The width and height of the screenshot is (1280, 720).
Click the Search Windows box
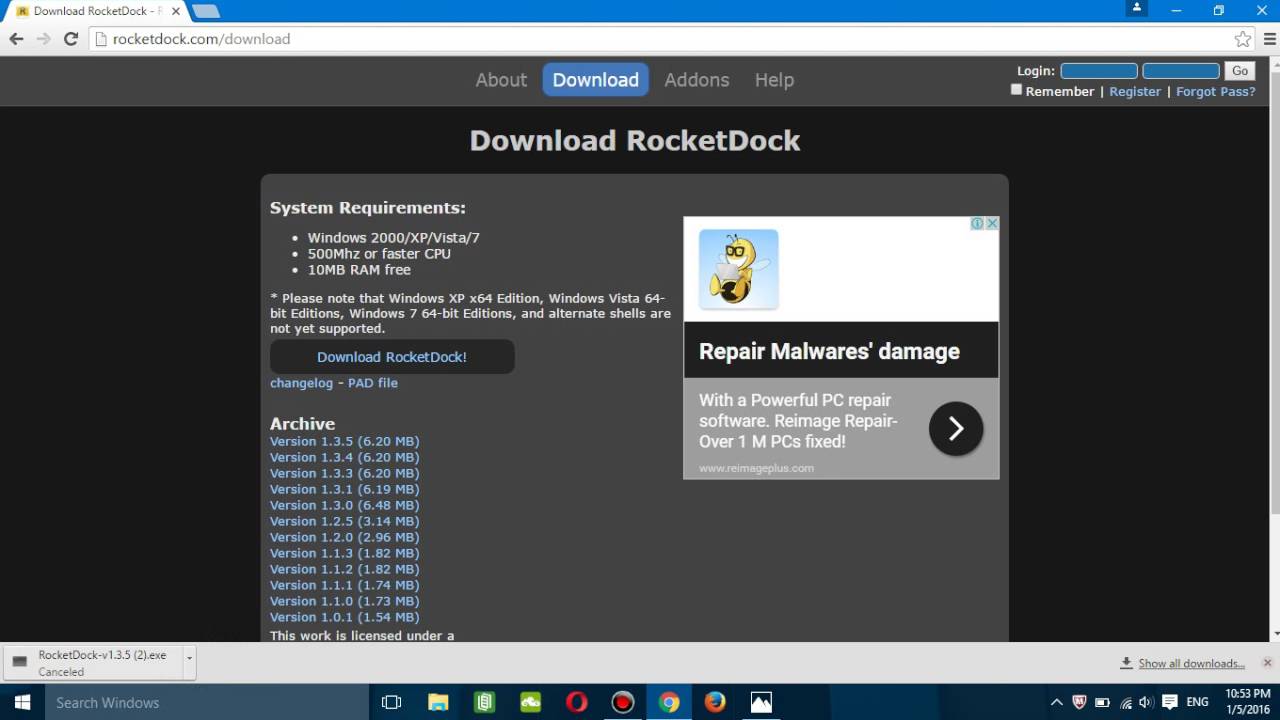pos(207,702)
